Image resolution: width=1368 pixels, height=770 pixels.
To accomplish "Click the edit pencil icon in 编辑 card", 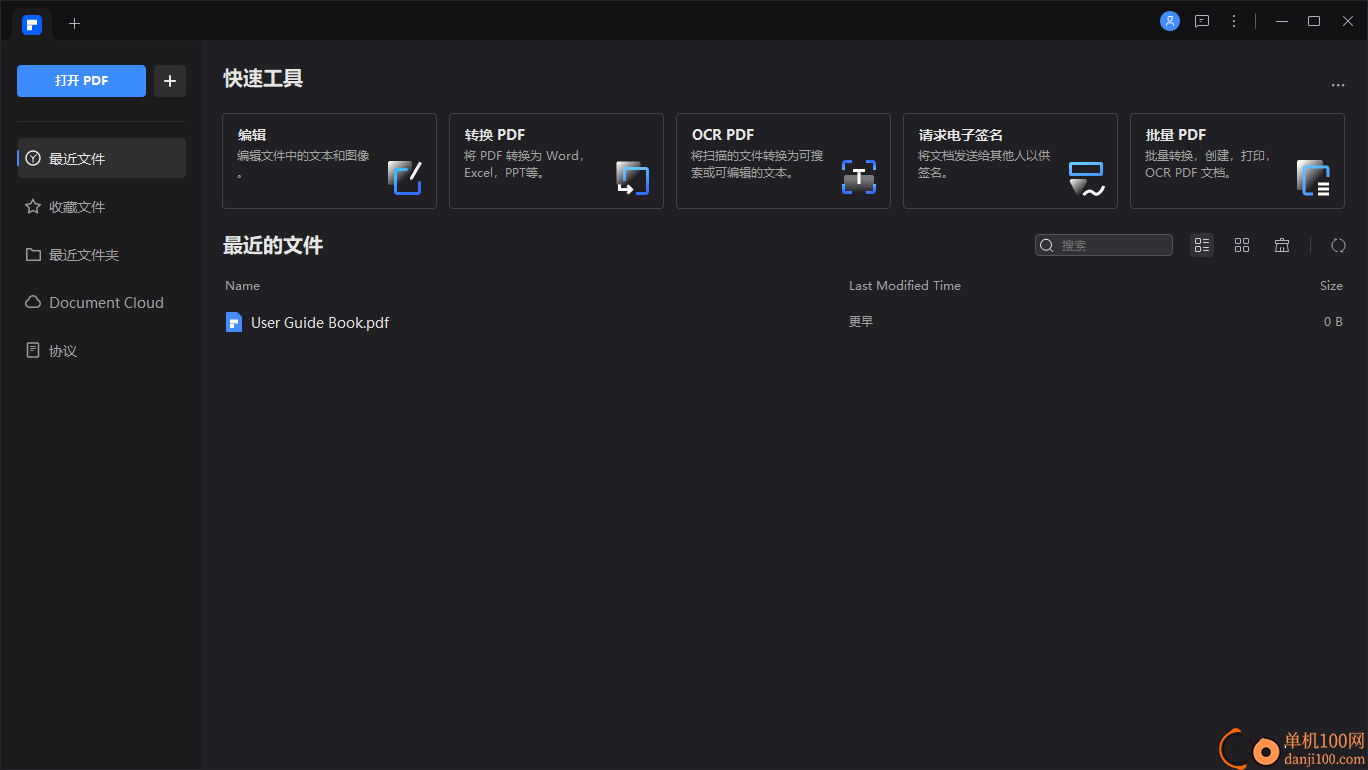I will point(405,177).
